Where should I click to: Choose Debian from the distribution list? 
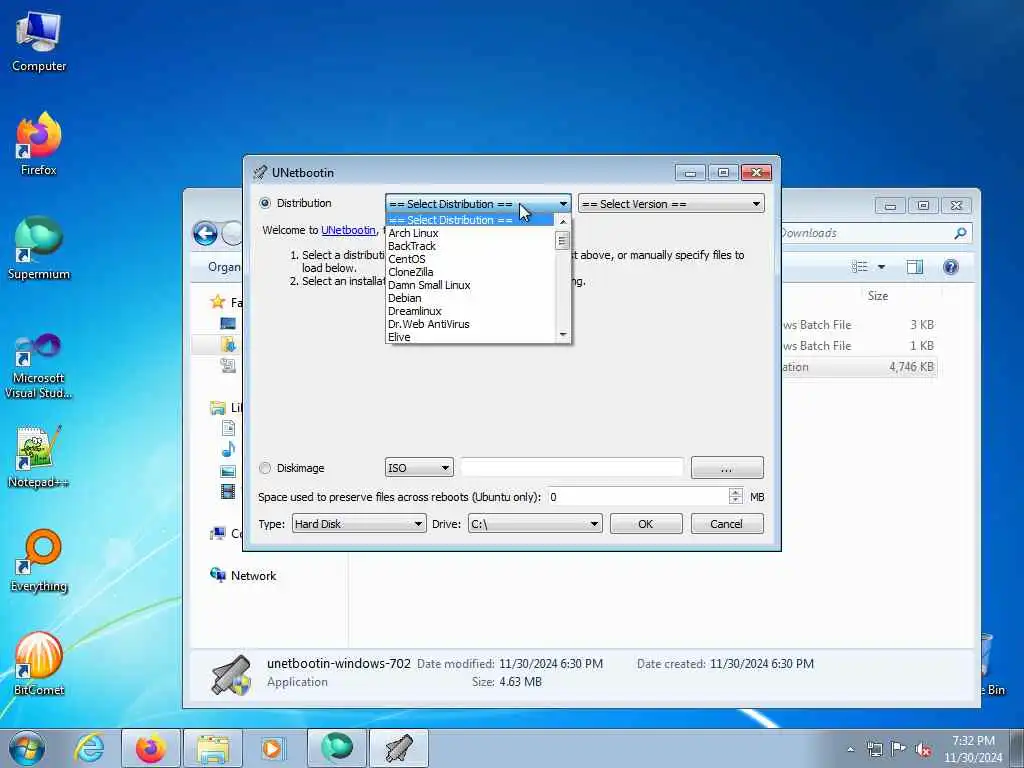point(470,298)
